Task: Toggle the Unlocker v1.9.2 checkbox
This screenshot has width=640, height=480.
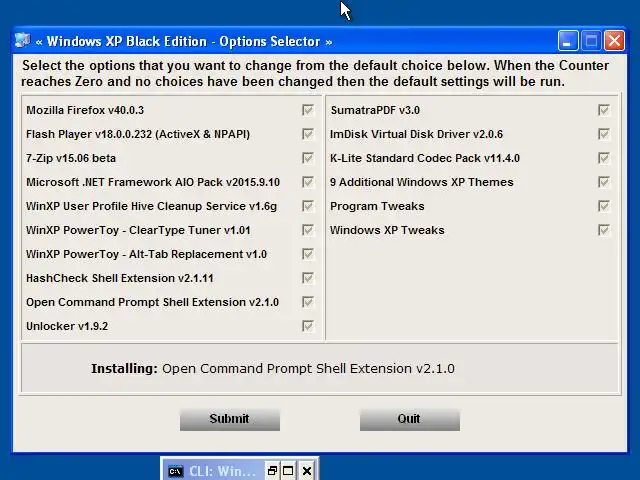Action: pos(308,326)
